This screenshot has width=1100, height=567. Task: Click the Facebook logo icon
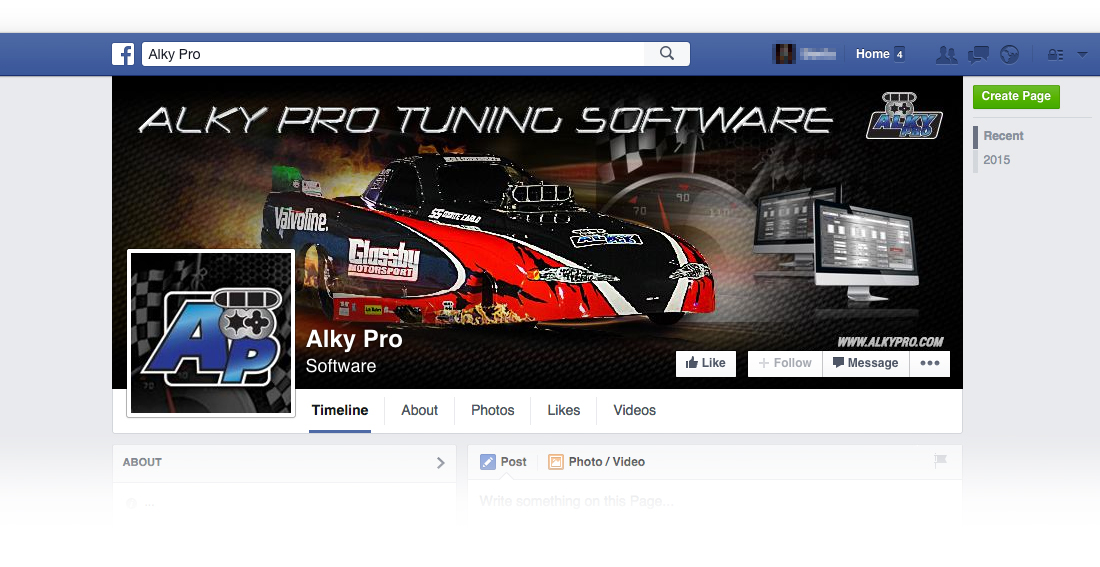pos(123,54)
